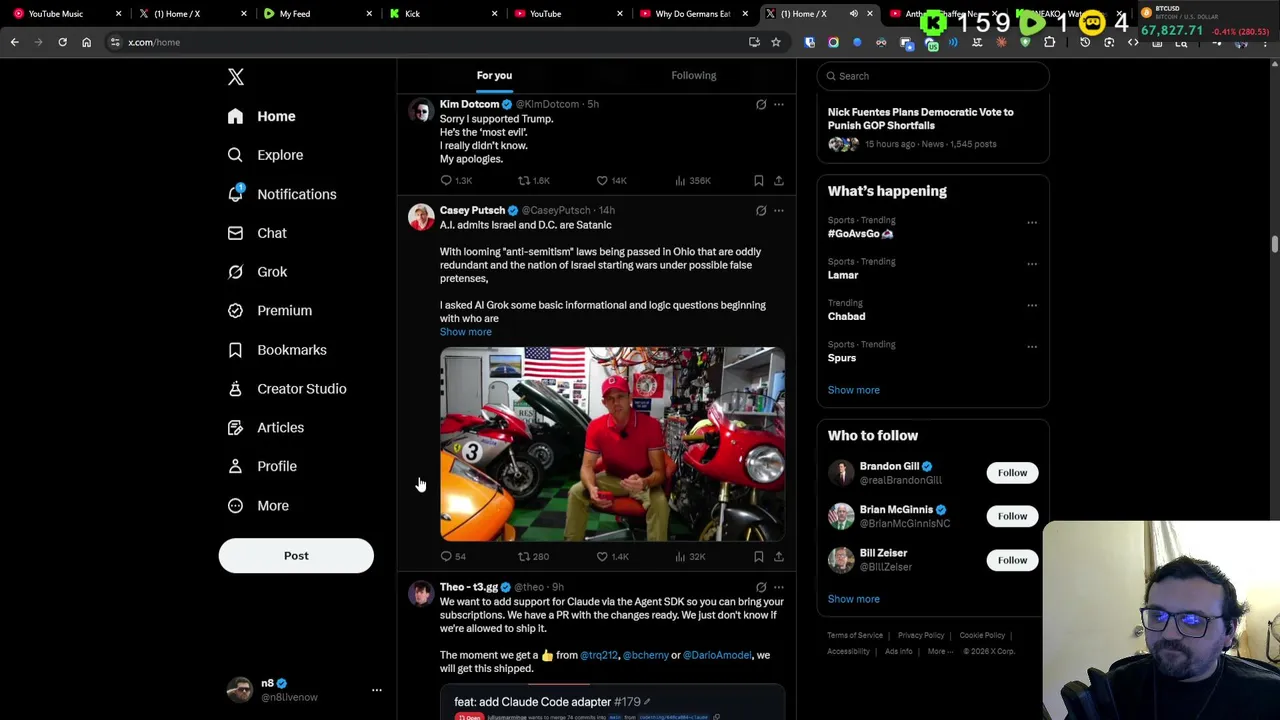Click the Search field
The image size is (1280, 720).
tap(933, 76)
